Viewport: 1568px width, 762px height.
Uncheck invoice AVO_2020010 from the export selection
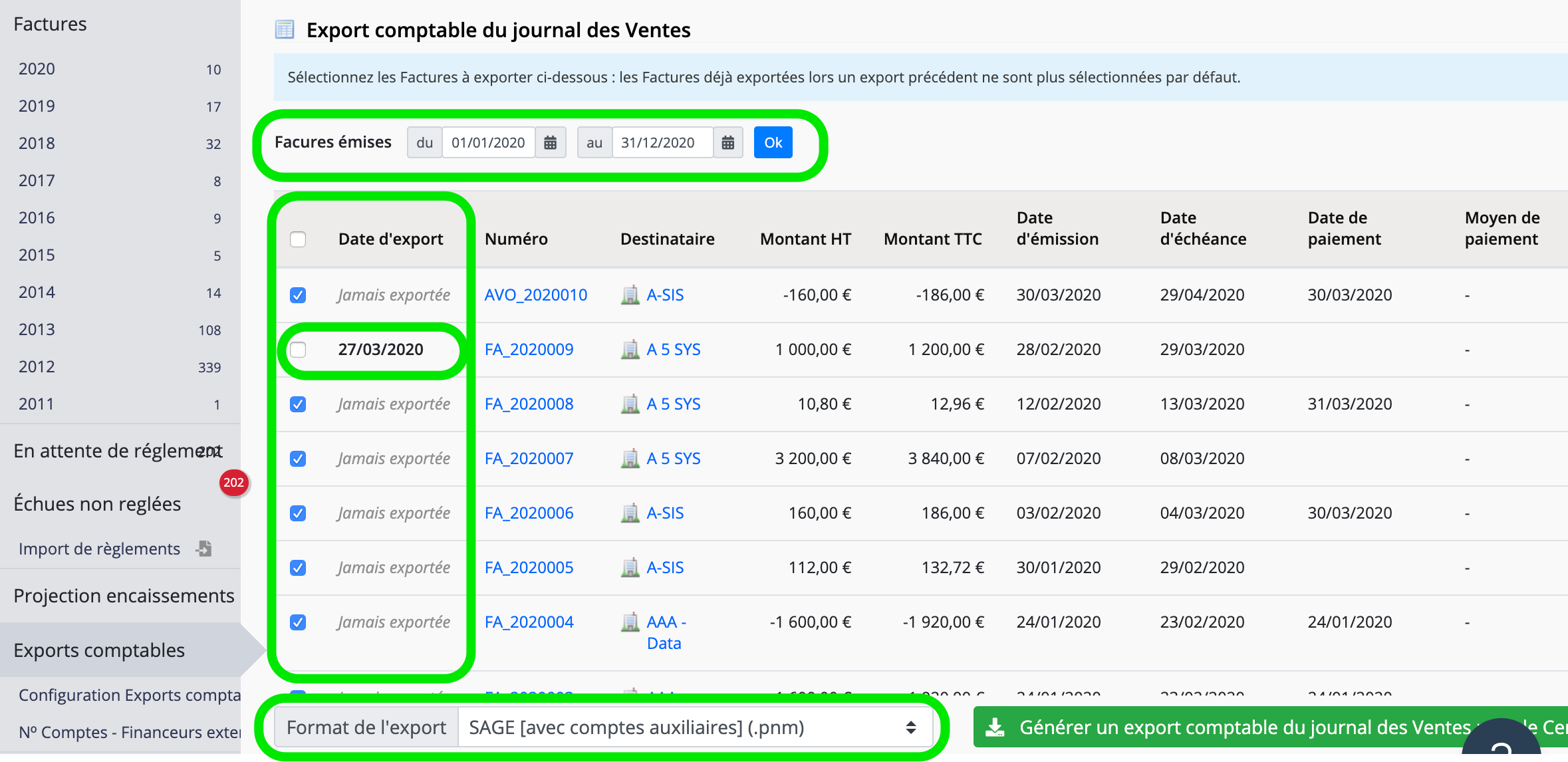298,295
